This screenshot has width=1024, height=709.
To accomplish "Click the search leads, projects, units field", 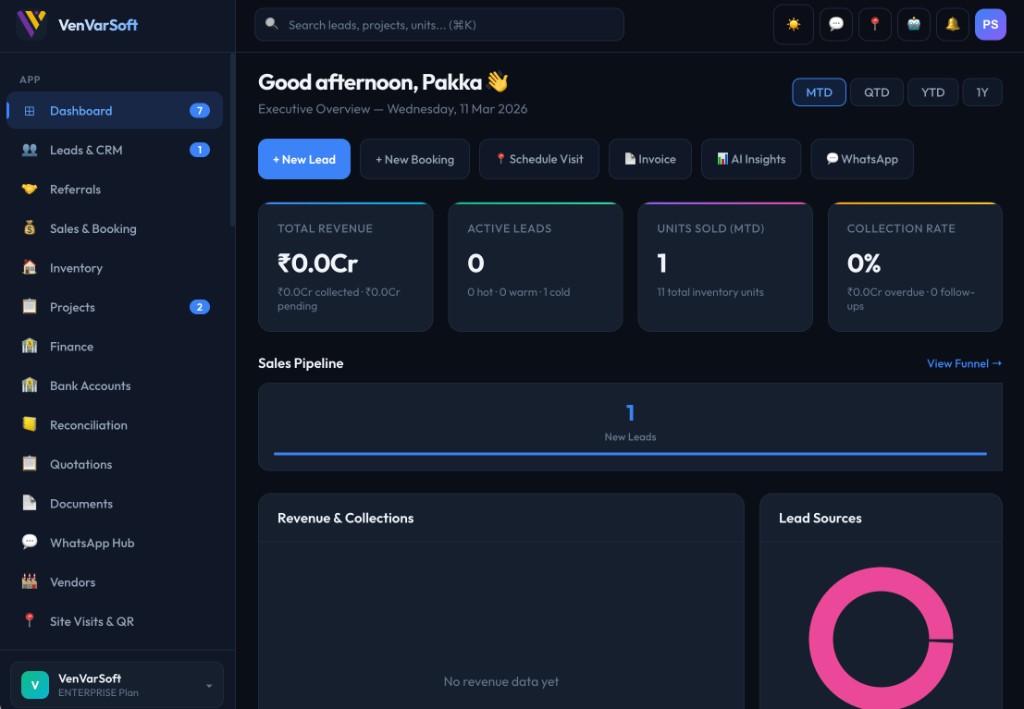I will [440, 25].
